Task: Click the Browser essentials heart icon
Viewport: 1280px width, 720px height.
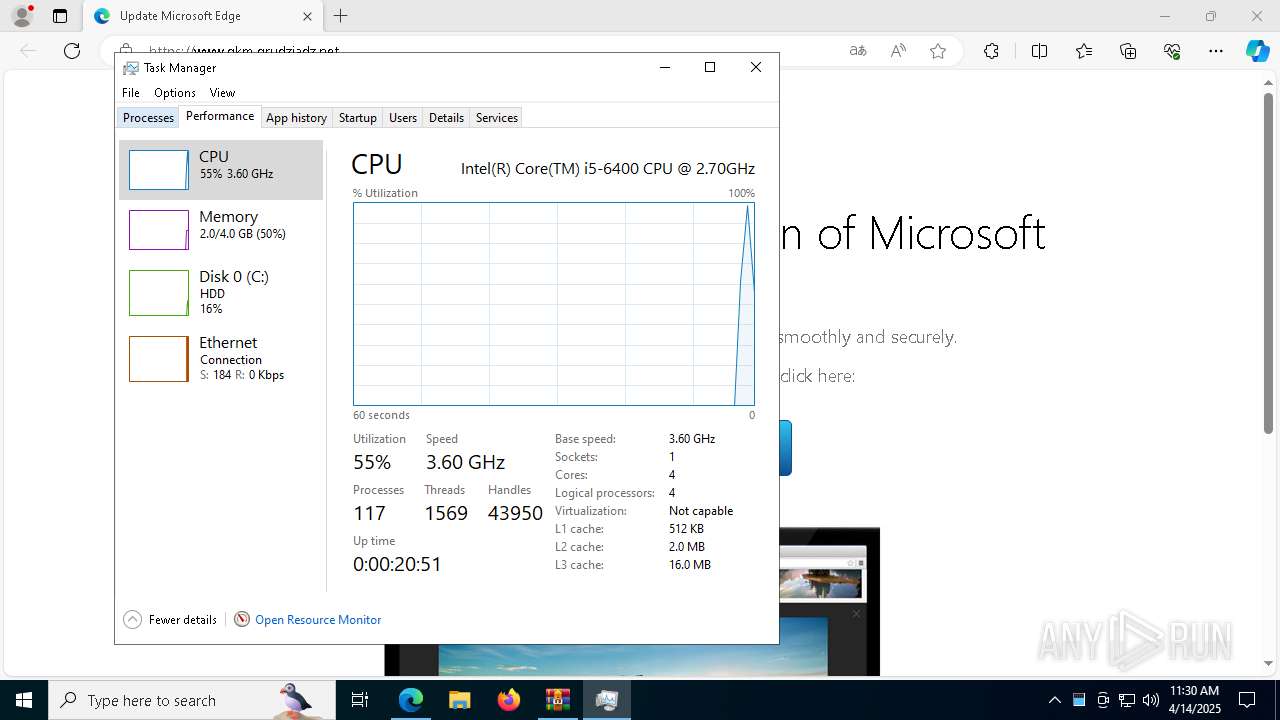Action: 1172,51
